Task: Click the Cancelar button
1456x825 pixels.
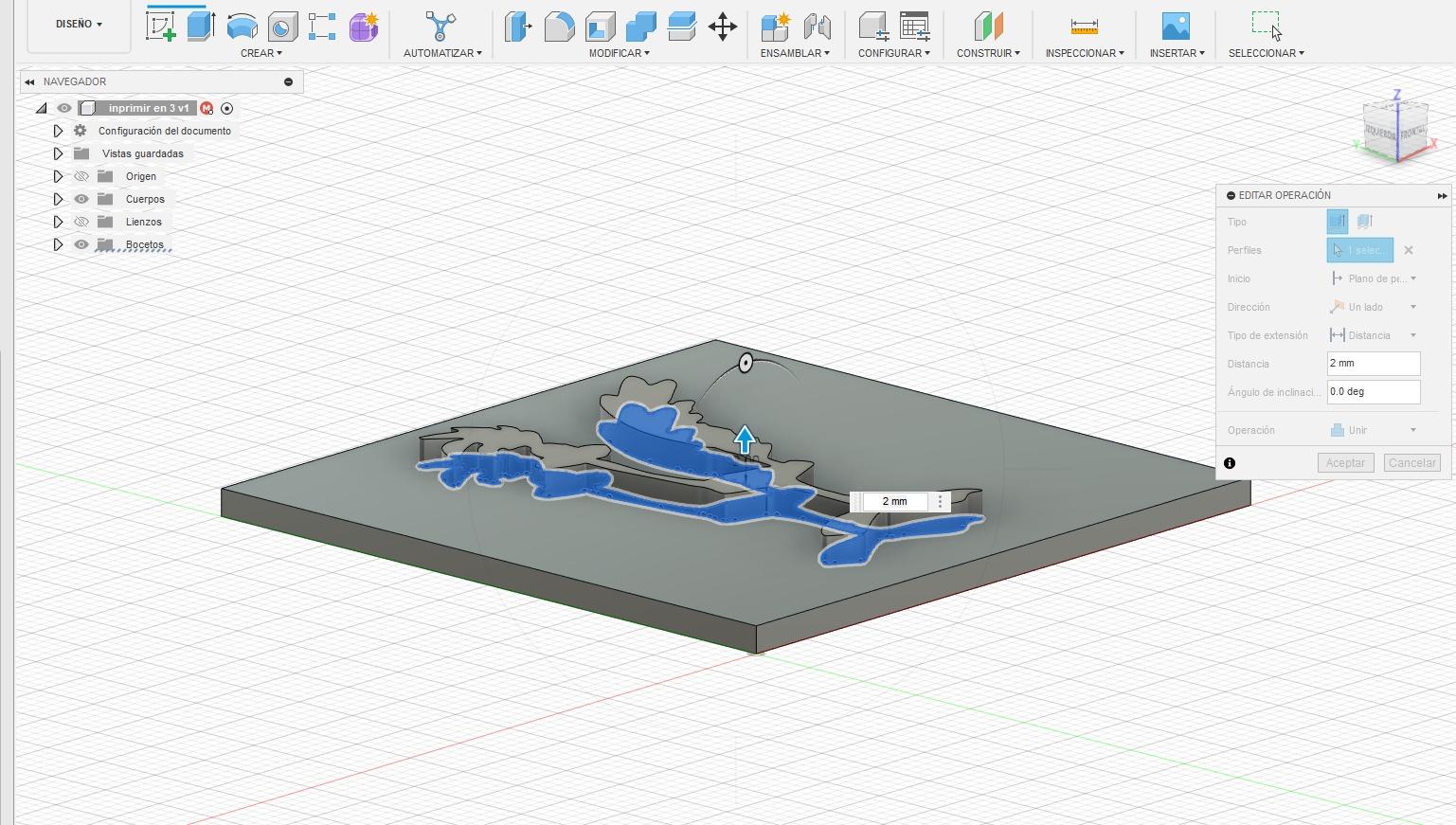Action: click(x=1411, y=463)
